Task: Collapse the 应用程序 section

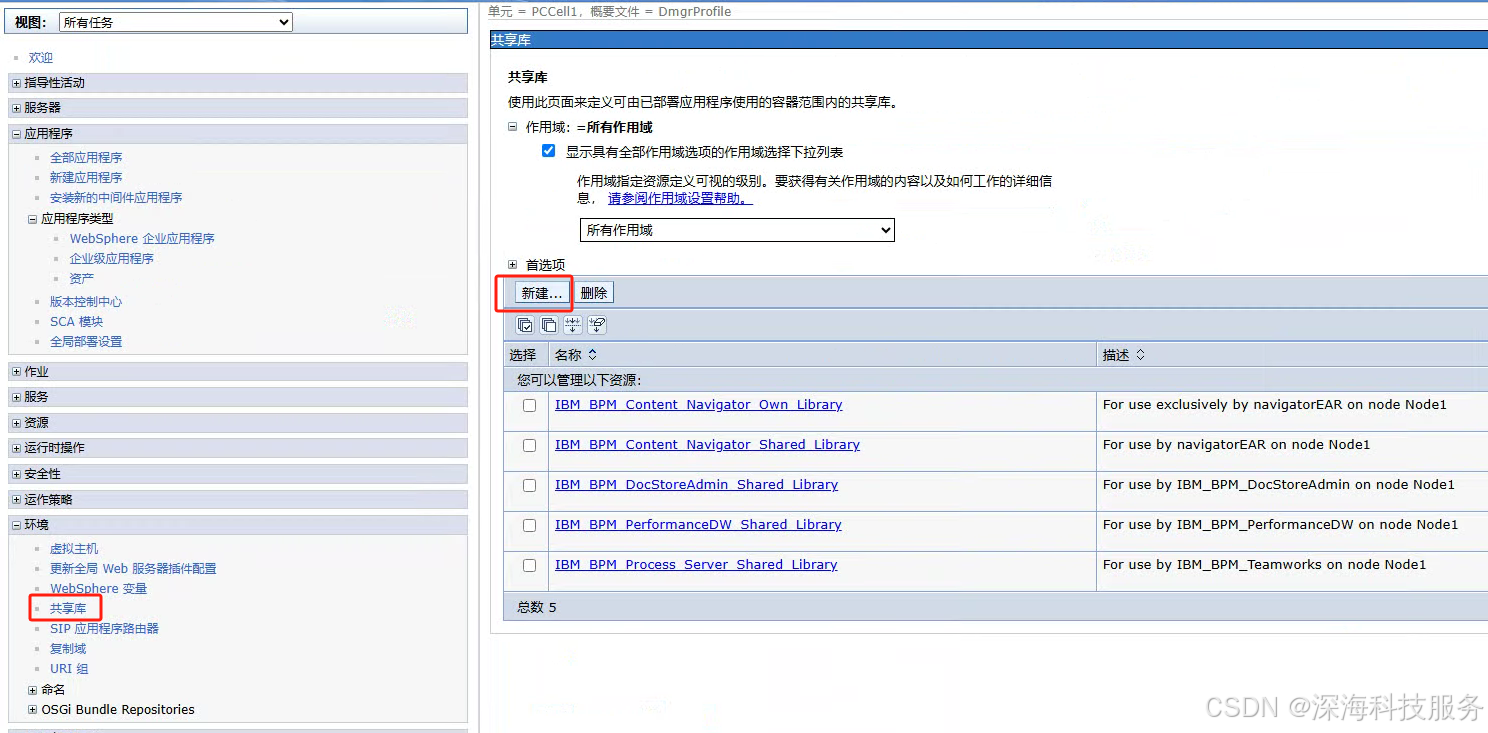Action: click(16, 134)
